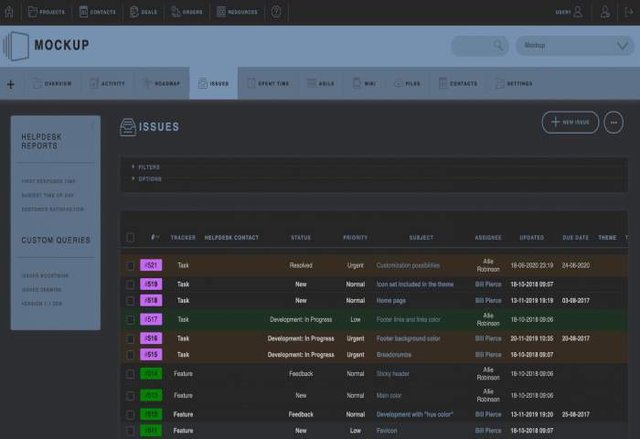640x439 pixels.
Task: Click the magnifier search icon
Action: pyautogui.click(x=498, y=45)
